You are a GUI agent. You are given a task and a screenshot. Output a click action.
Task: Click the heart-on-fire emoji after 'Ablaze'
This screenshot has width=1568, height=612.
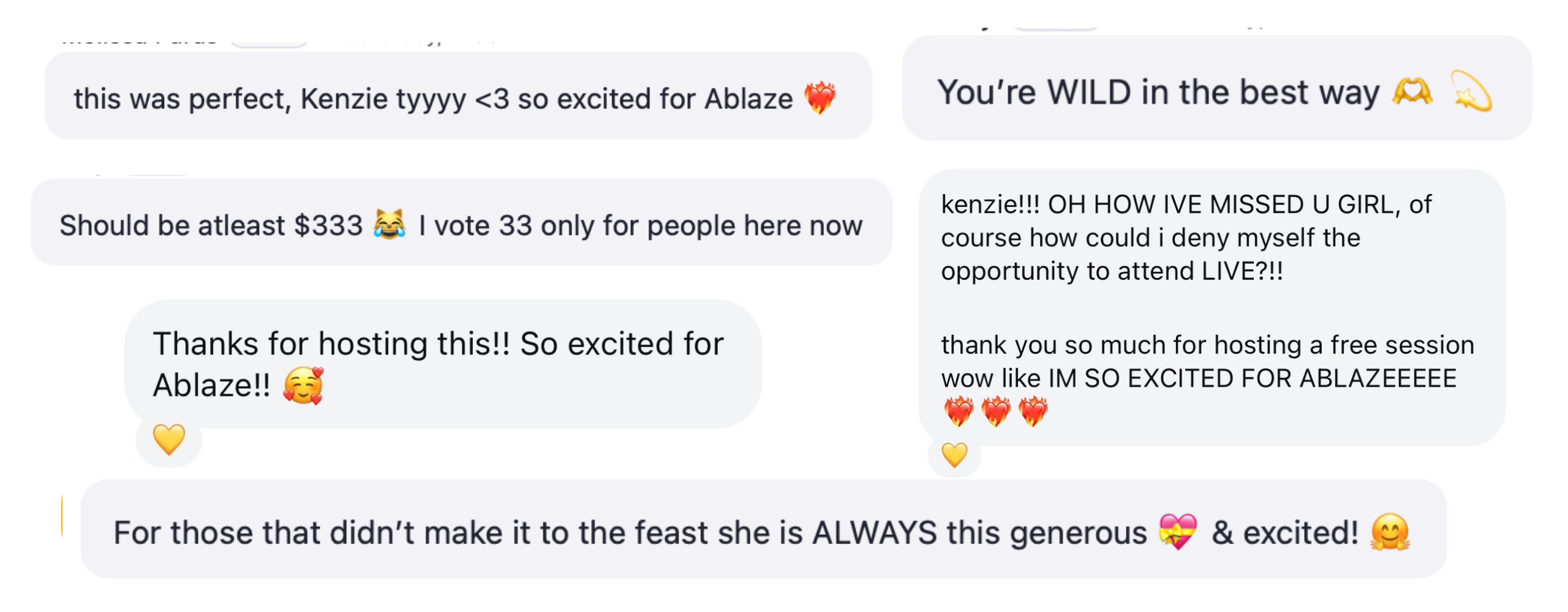[x=819, y=99]
